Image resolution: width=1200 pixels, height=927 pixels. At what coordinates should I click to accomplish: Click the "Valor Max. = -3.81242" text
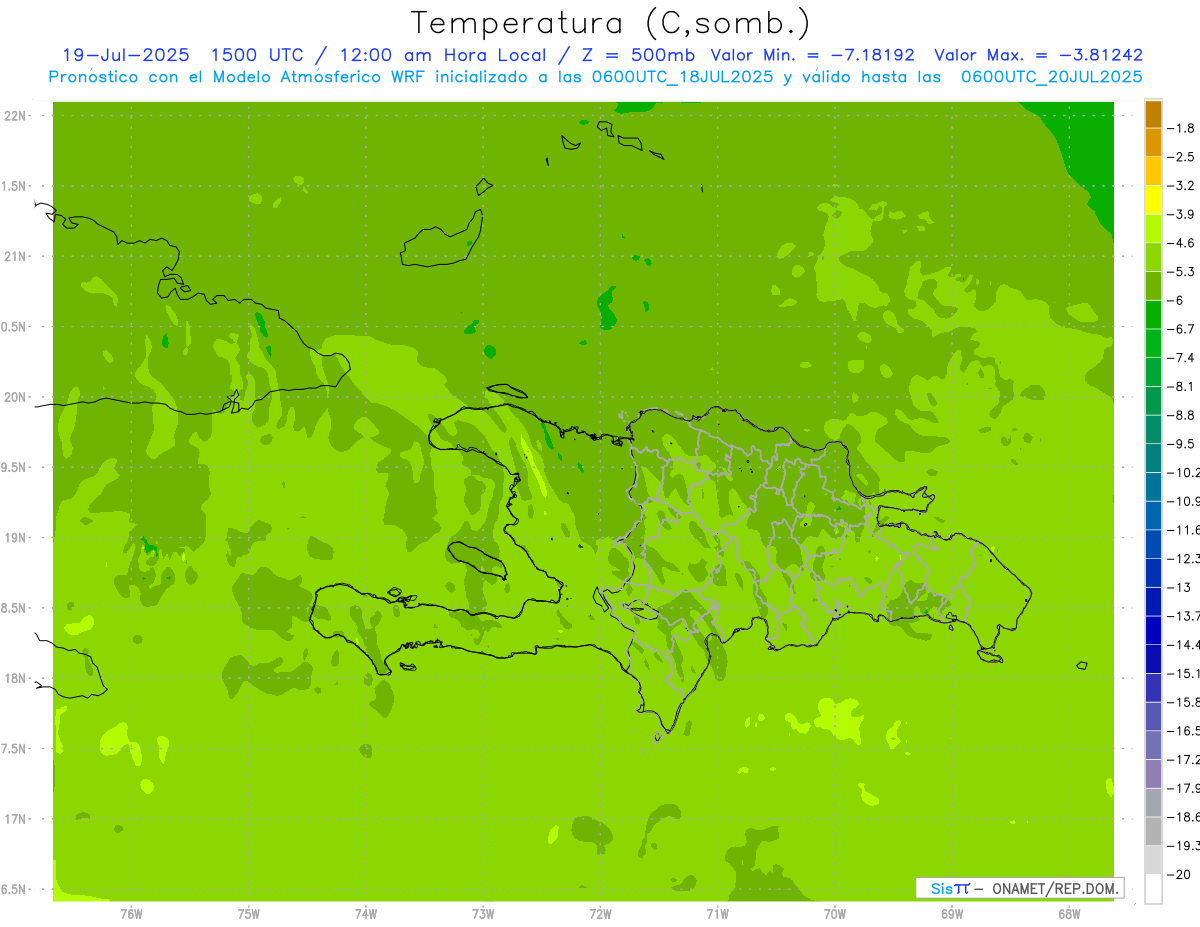coord(1038,55)
